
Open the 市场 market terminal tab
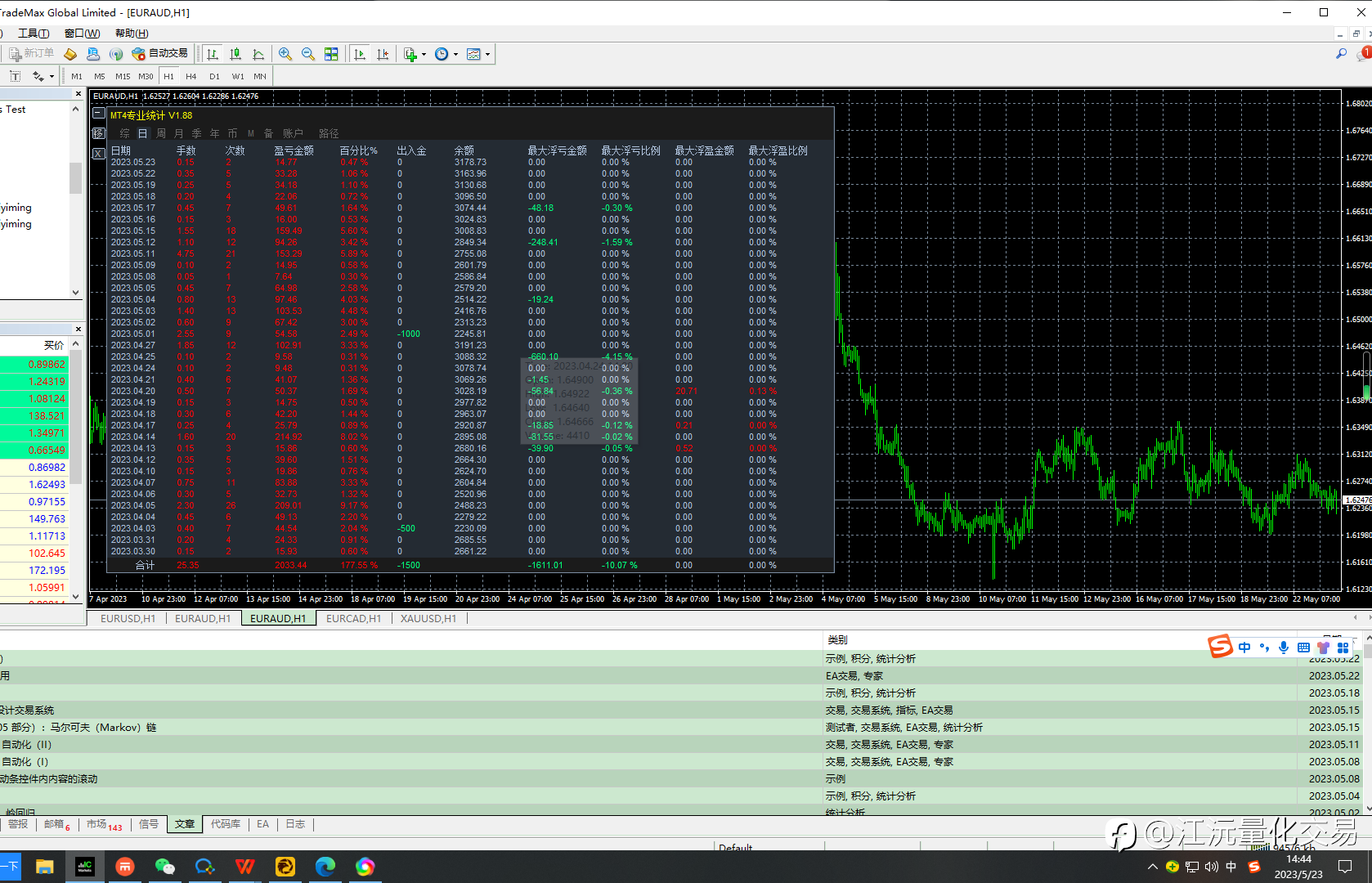point(104,824)
